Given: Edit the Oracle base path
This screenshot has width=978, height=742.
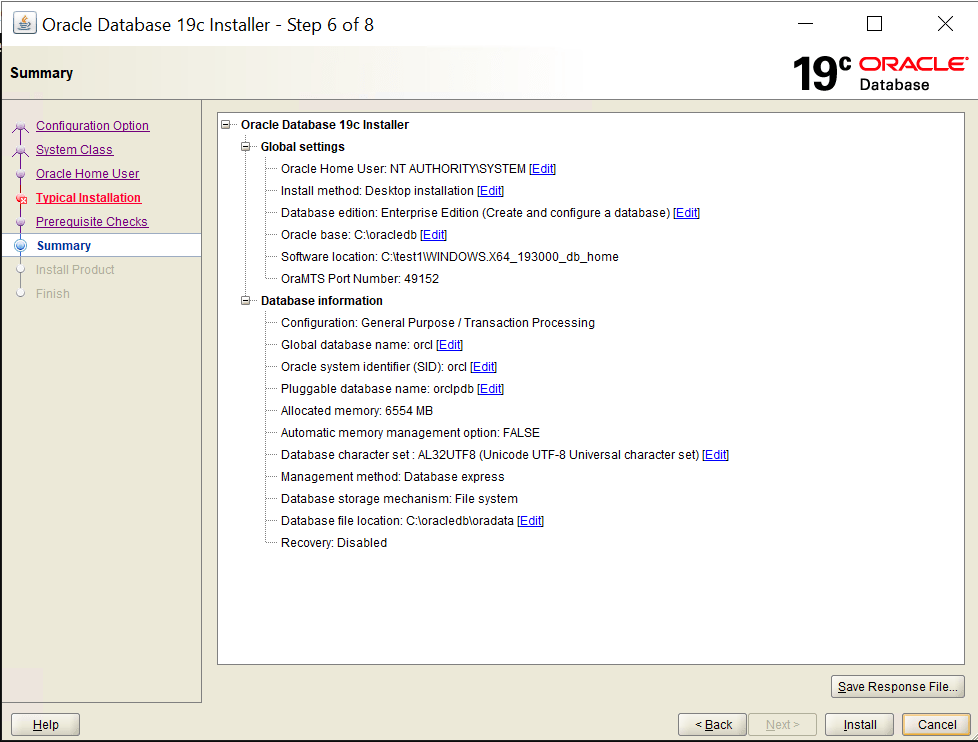Looking at the screenshot, I should pyautogui.click(x=433, y=234).
